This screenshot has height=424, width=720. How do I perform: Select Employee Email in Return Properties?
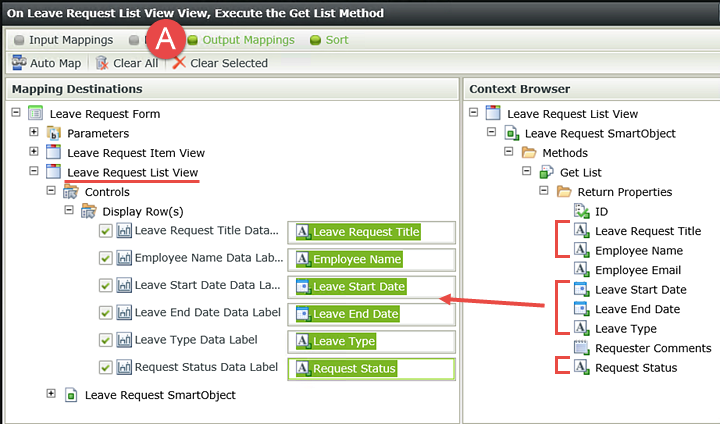638,270
